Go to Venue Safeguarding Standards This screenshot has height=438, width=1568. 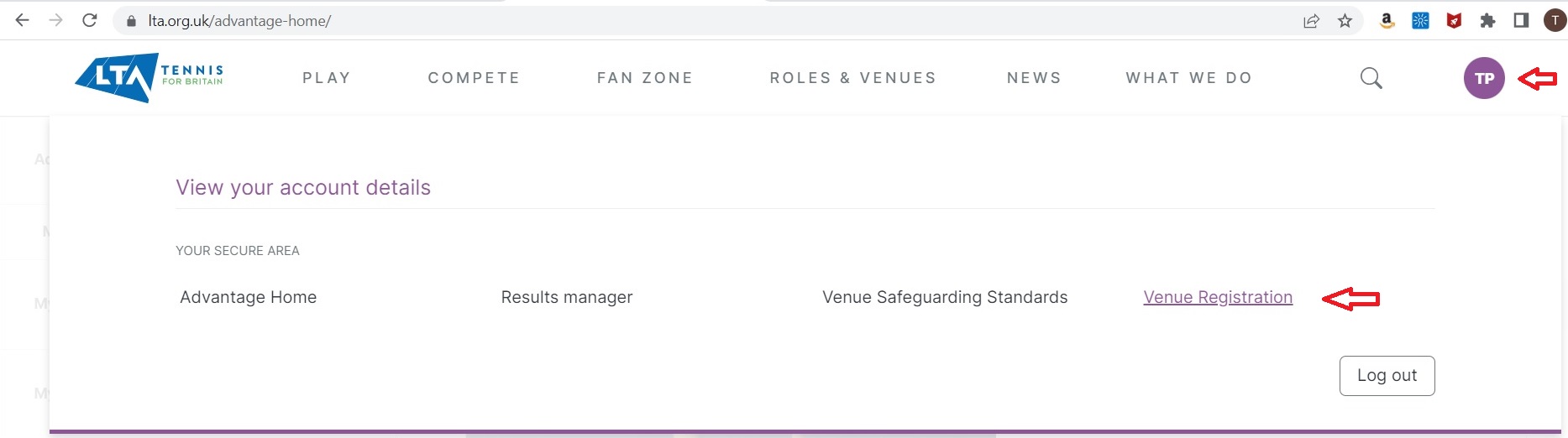(x=945, y=297)
